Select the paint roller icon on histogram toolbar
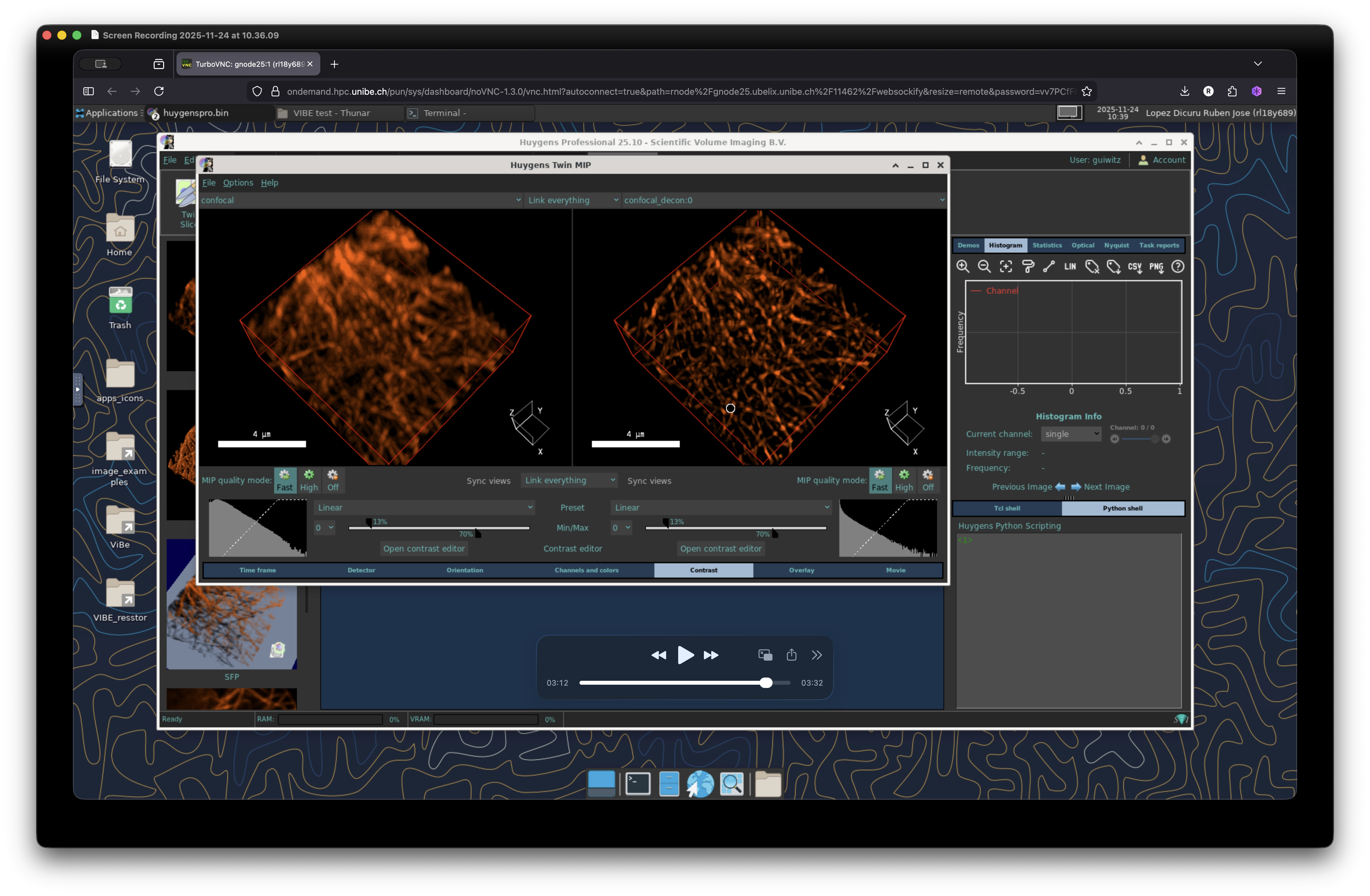 pyautogui.click(x=1028, y=266)
